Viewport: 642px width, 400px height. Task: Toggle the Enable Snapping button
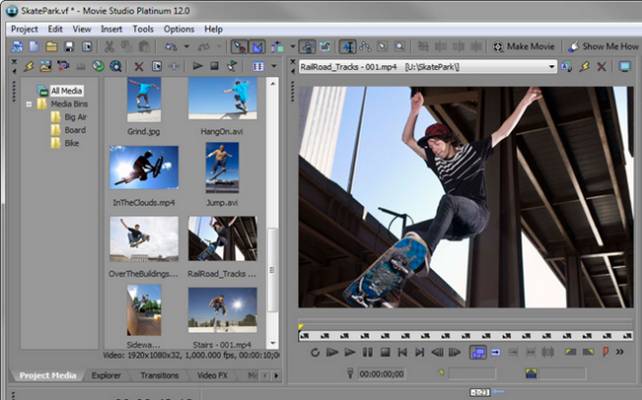(239, 46)
